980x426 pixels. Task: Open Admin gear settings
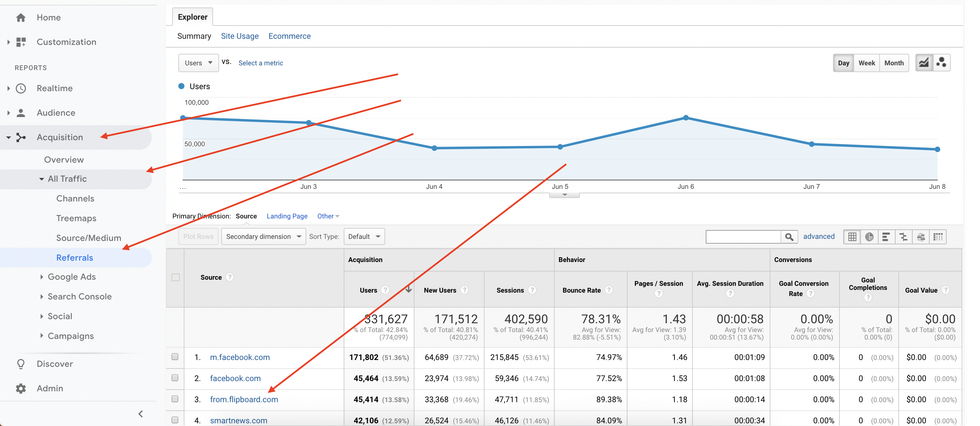point(21,388)
